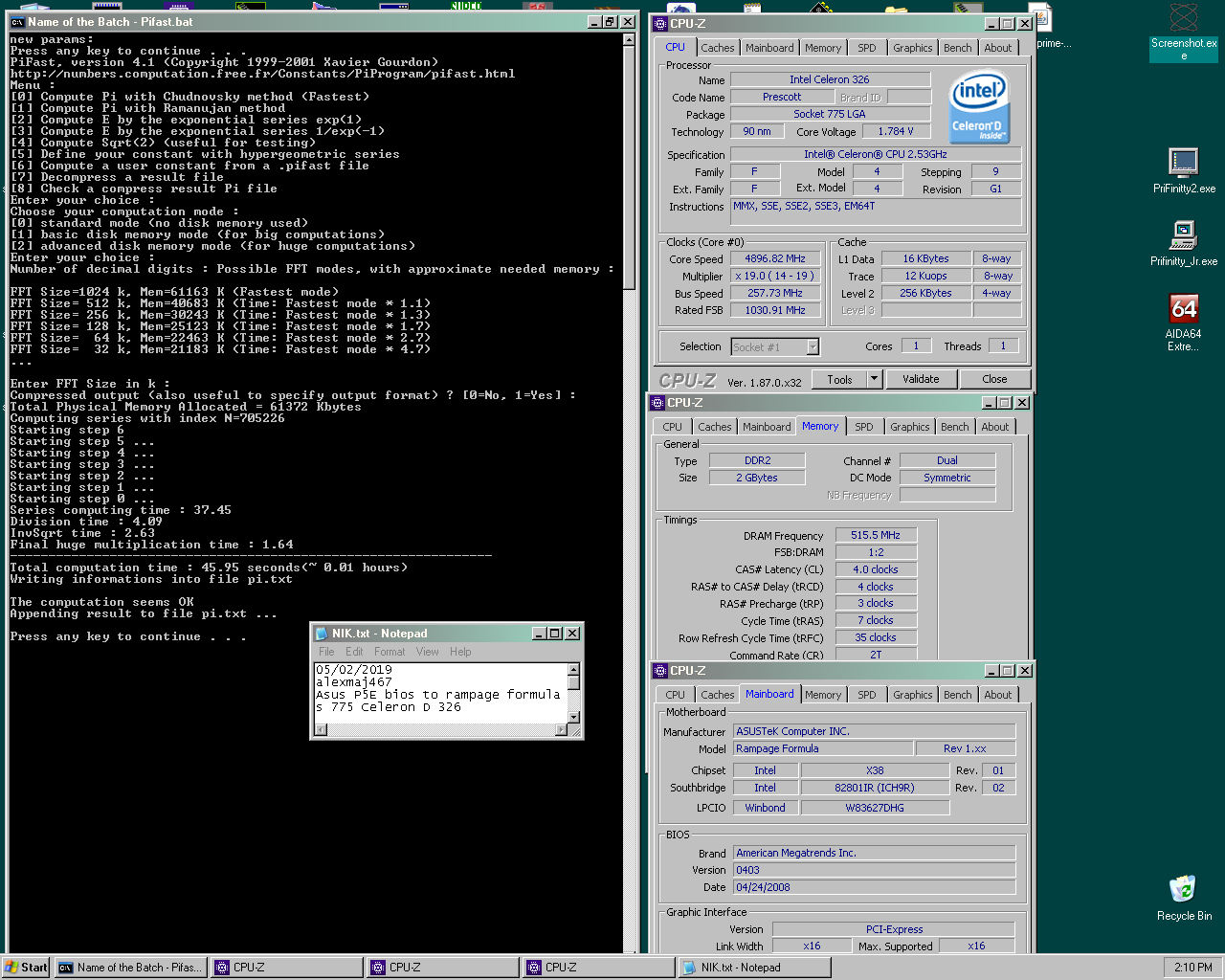Viewport: 1225px width, 980px height.
Task: Expand the Tools dropdown arrow
Action: tap(874, 379)
